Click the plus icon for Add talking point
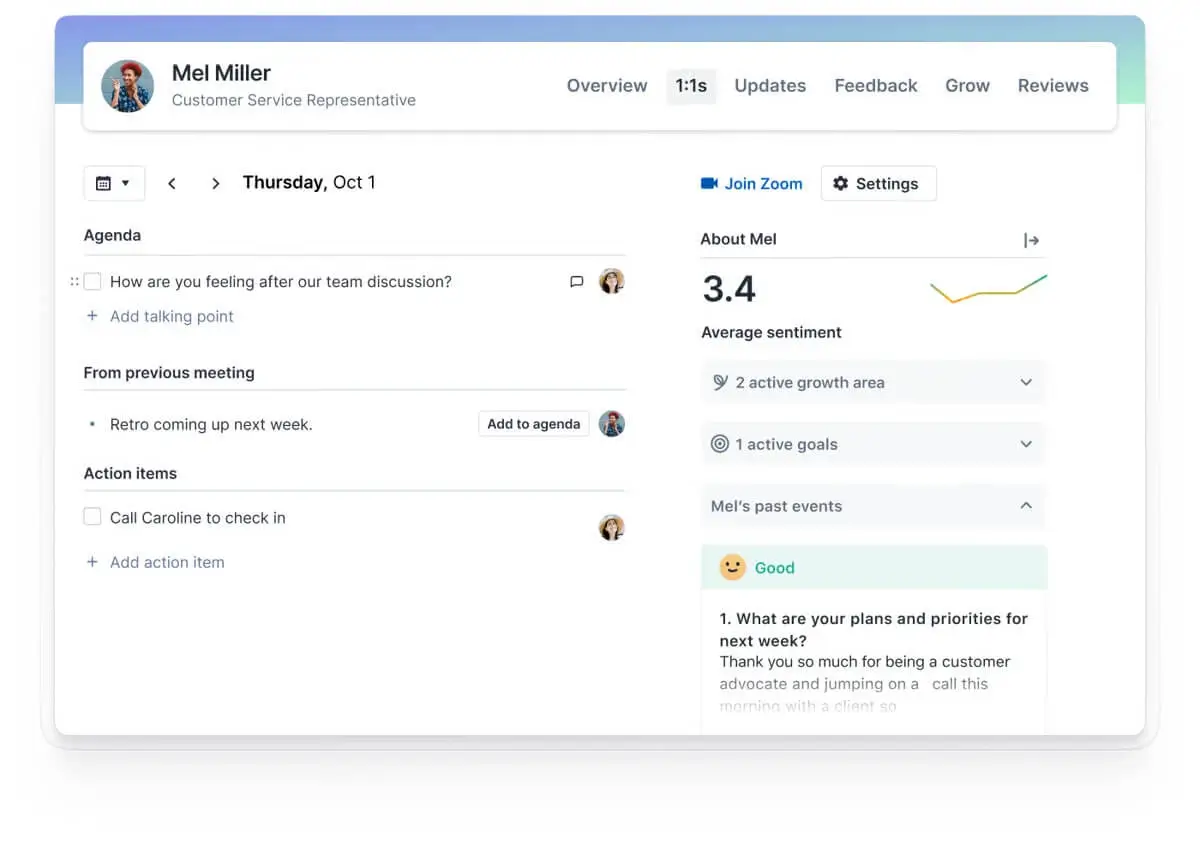This screenshot has height=845, width=1200. point(92,316)
